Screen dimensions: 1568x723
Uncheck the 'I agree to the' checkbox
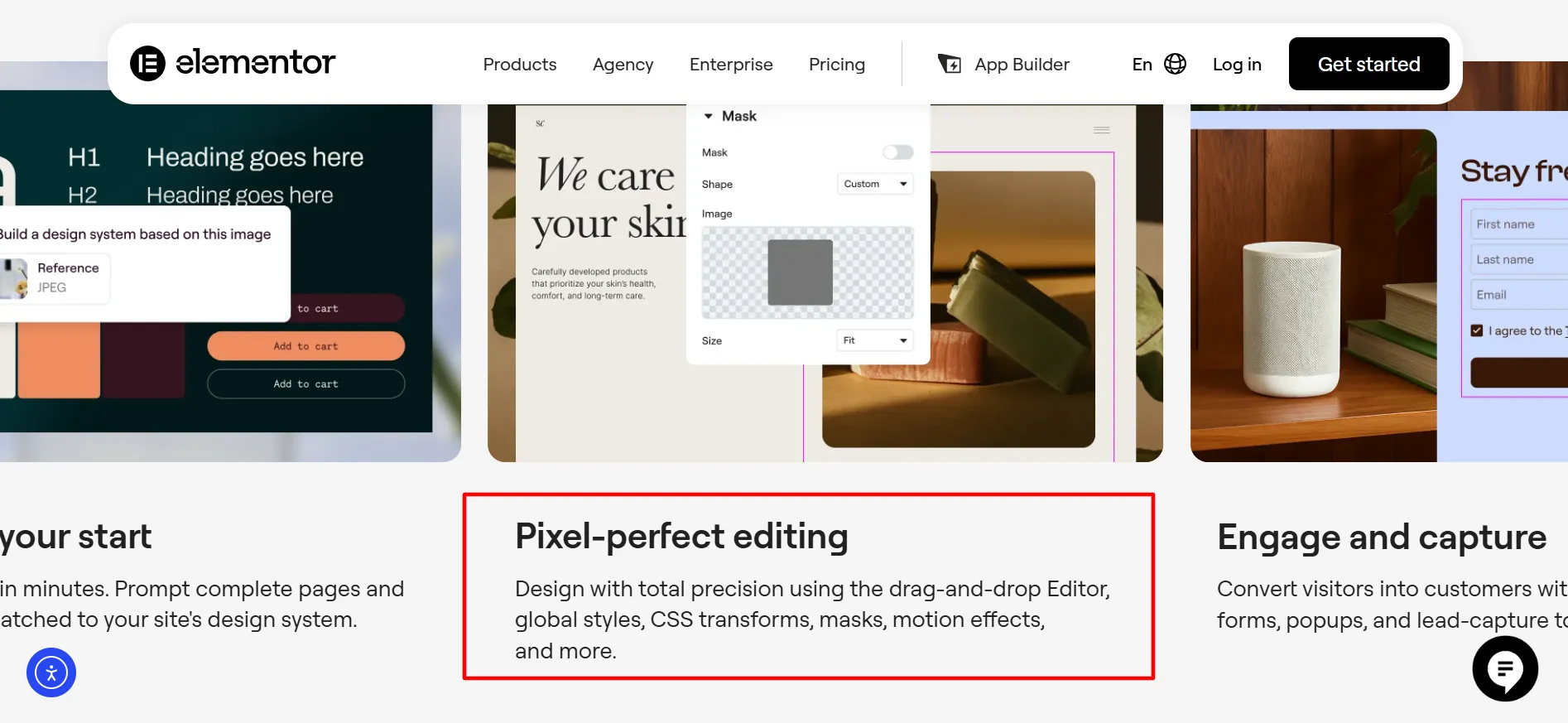pos(1476,330)
